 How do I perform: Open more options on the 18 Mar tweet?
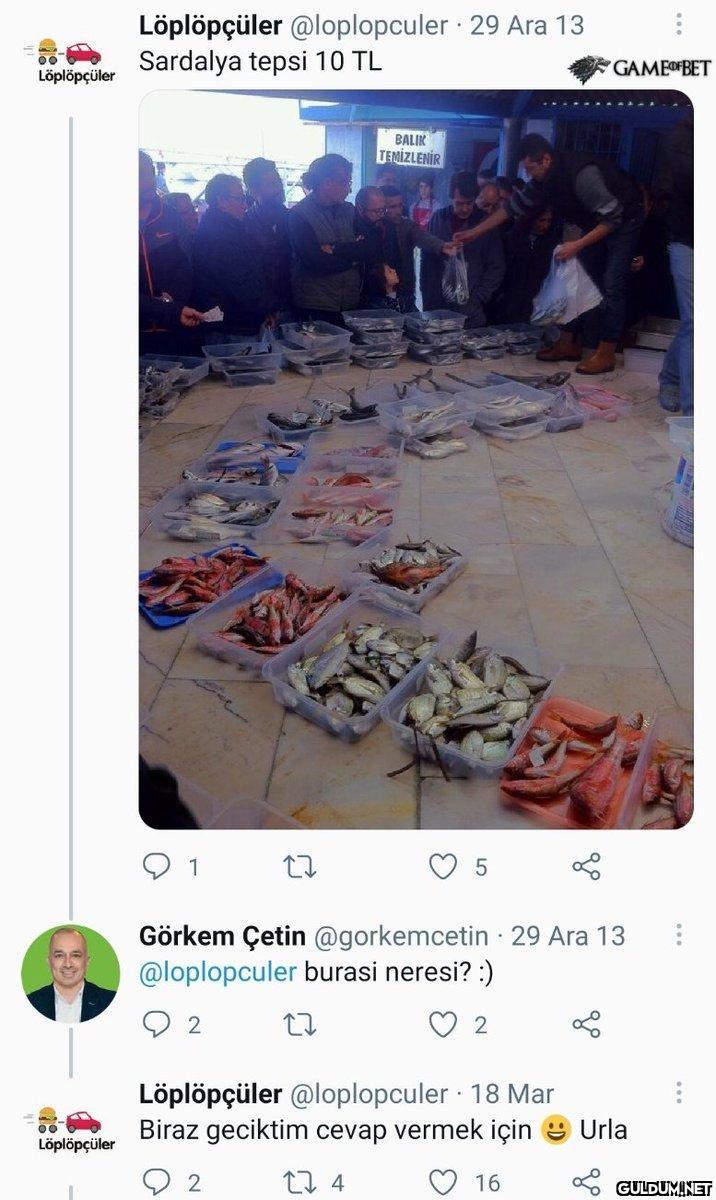pos(679,1093)
